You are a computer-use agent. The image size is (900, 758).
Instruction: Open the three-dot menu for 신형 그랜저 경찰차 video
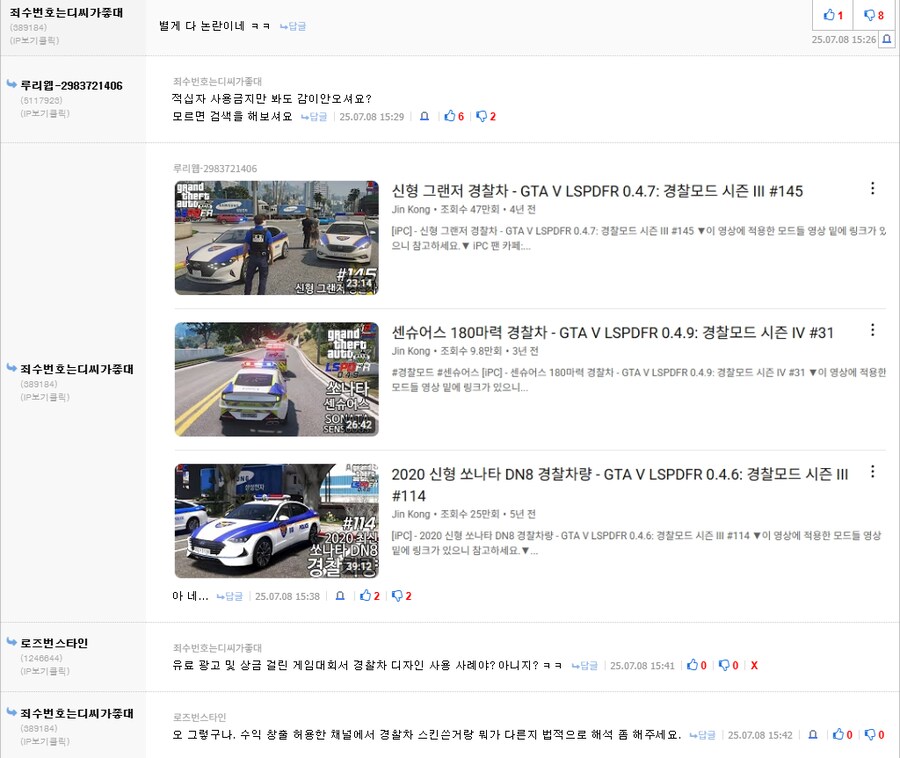[x=872, y=188]
